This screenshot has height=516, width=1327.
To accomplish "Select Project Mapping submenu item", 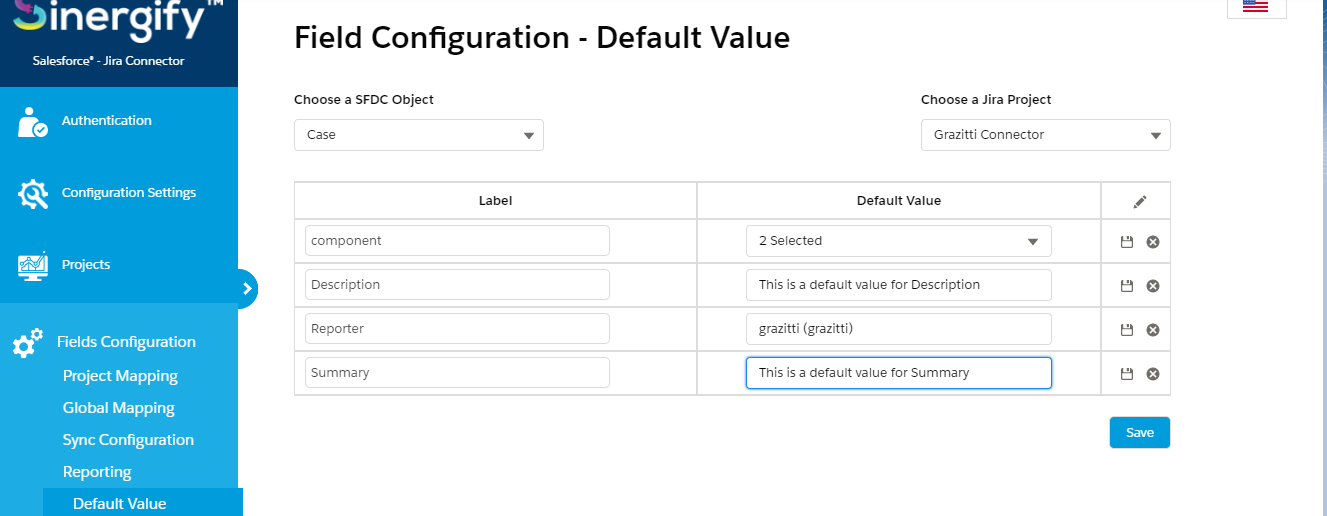I will pos(120,376).
